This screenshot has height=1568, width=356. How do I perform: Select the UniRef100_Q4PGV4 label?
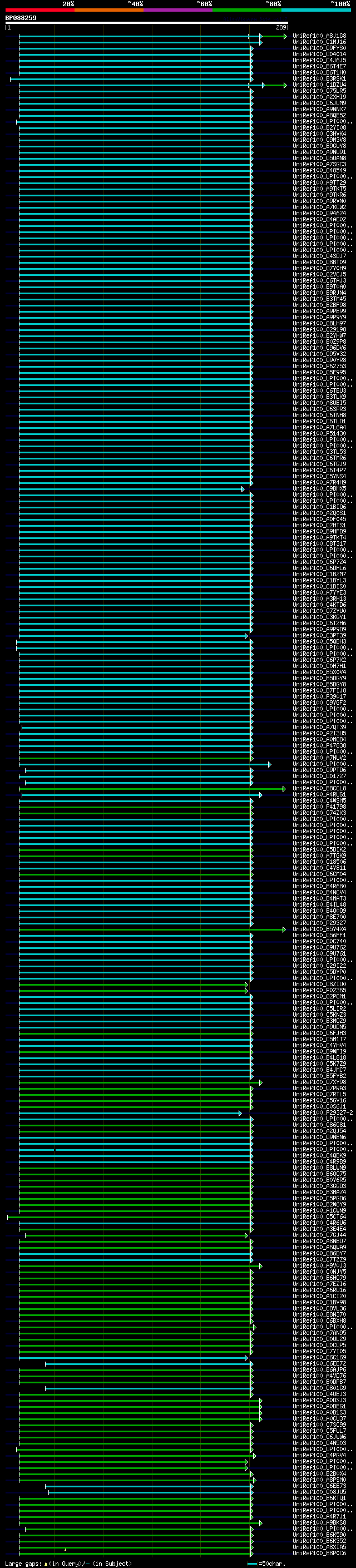point(319,1456)
